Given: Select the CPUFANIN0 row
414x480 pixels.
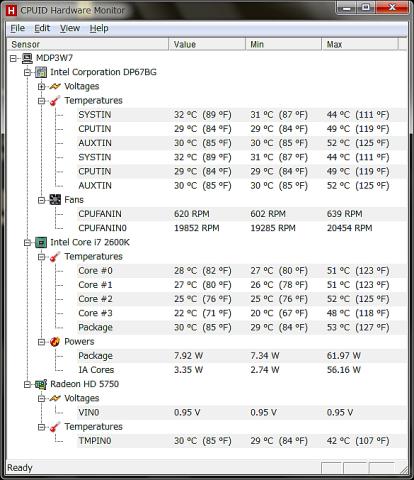Looking at the screenshot, I should 241,228.
